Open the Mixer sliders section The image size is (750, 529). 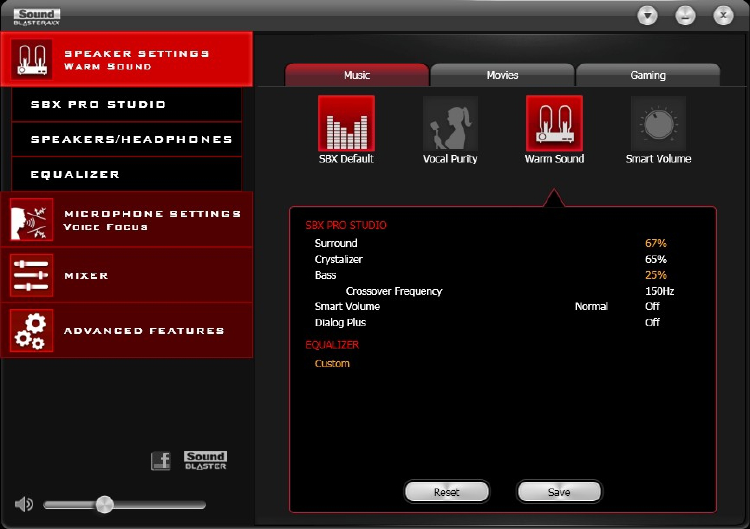tap(127, 275)
